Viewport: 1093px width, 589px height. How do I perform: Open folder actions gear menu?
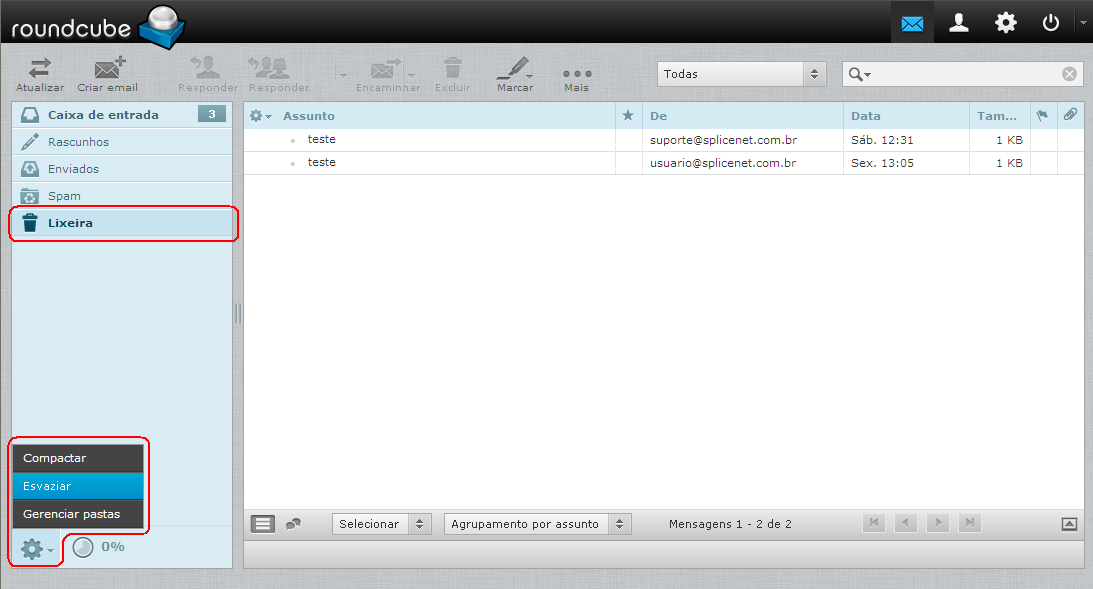click(36, 549)
